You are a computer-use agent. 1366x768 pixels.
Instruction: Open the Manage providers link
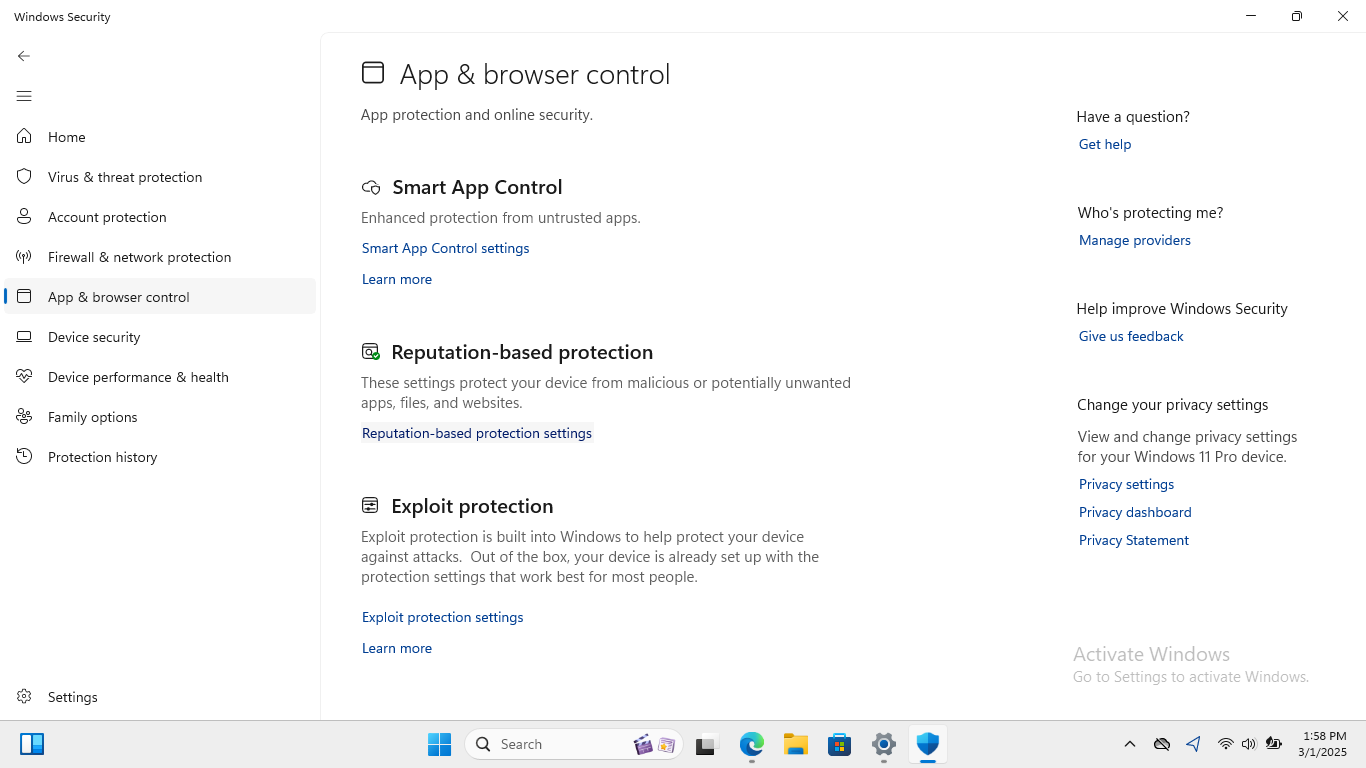coord(1134,240)
